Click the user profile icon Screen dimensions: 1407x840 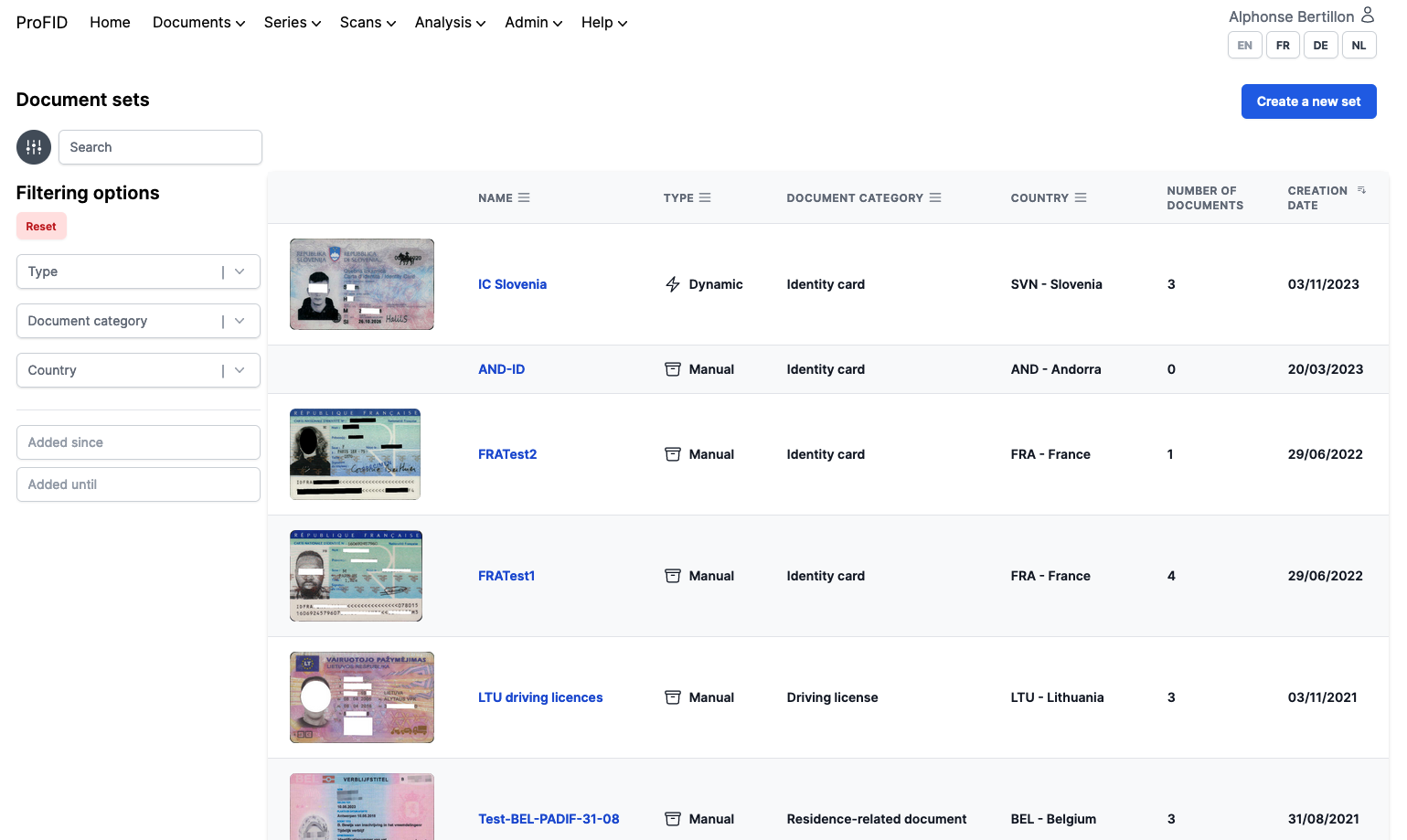click(x=1367, y=15)
